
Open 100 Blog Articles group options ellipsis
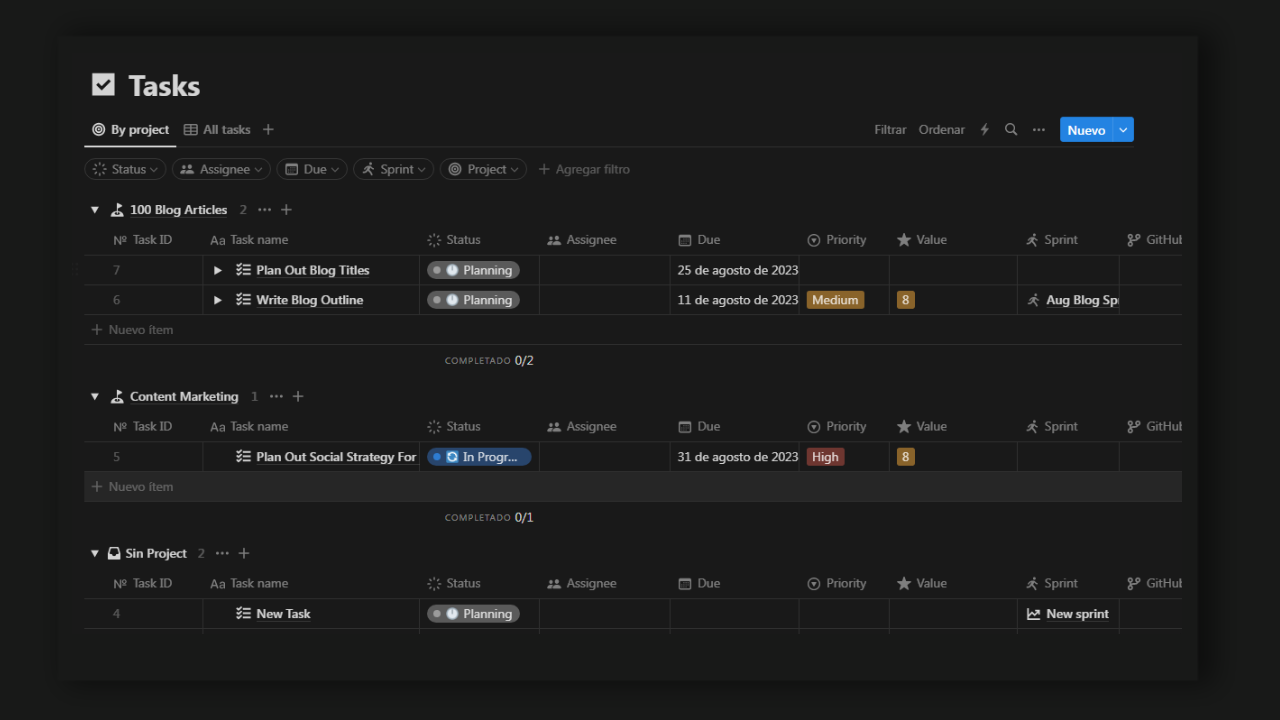(264, 210)
